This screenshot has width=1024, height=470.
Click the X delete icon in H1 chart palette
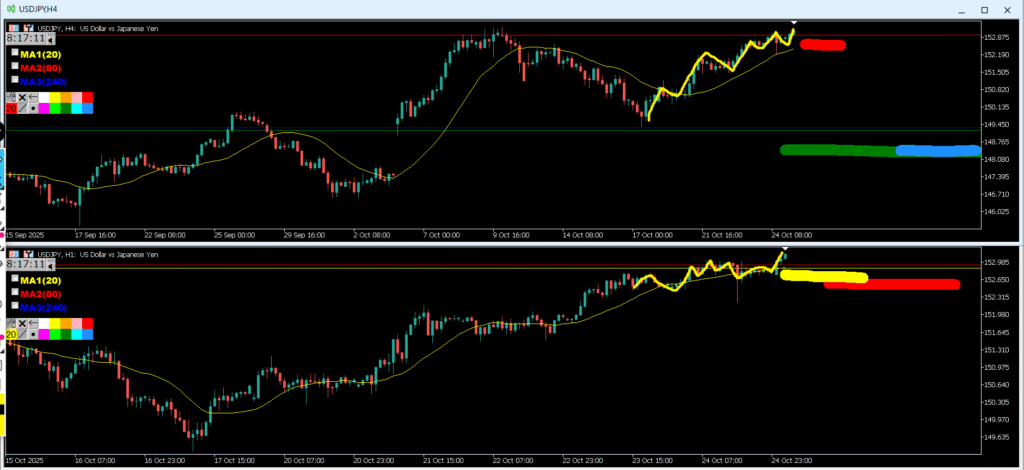[x=22, y=324]
